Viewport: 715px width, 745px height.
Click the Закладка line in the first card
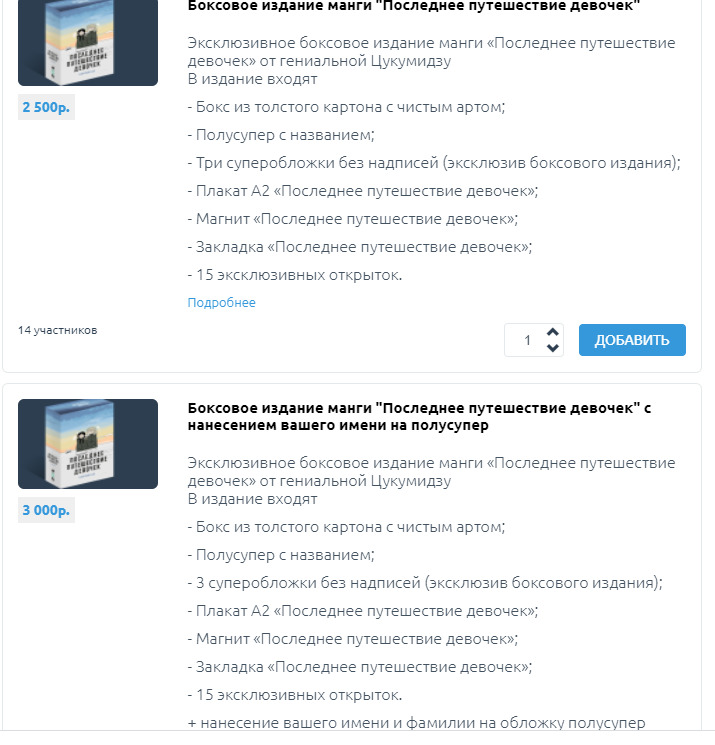(360, 247)
